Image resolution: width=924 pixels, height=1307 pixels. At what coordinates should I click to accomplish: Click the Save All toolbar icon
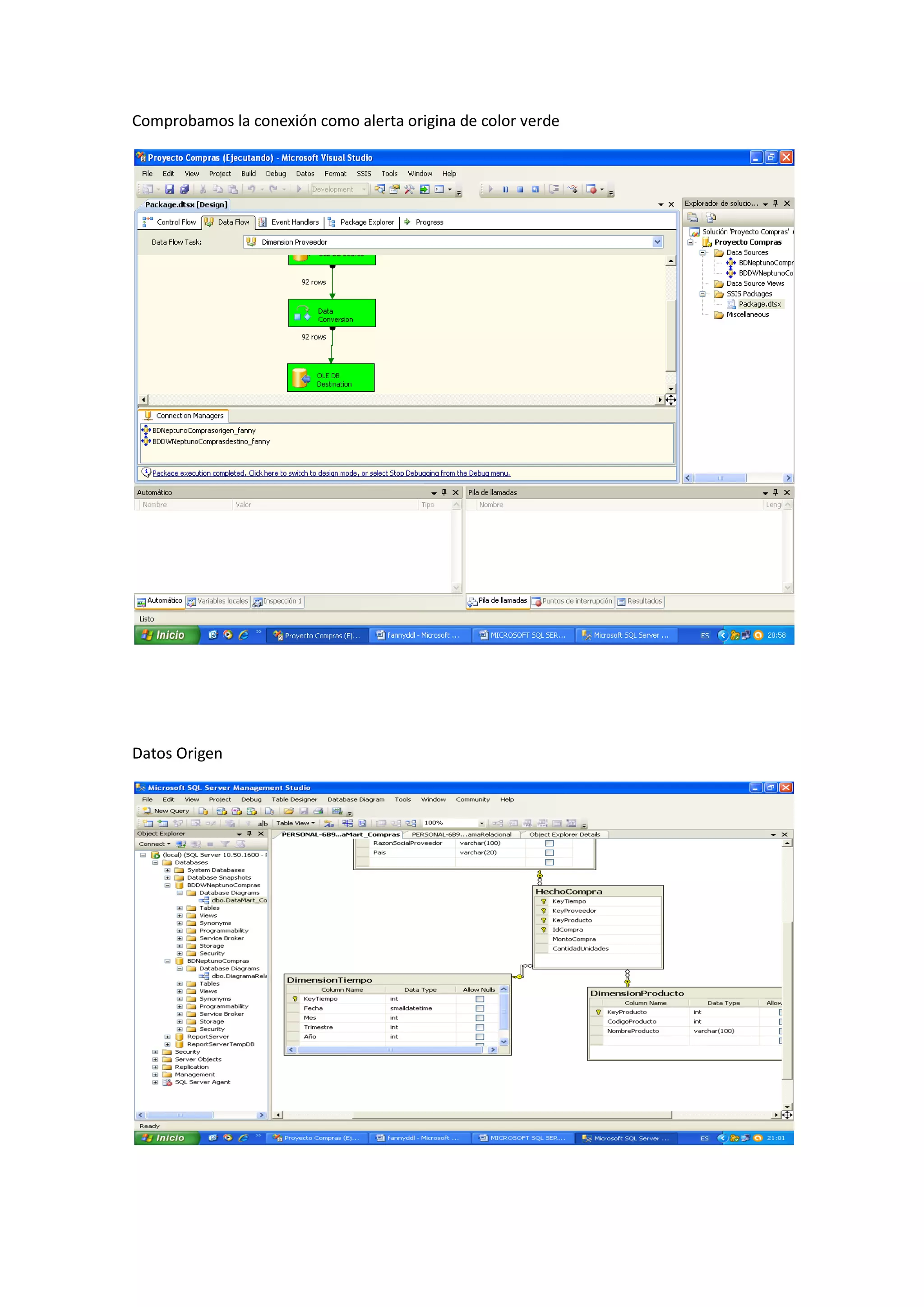[x=185, y=189]
